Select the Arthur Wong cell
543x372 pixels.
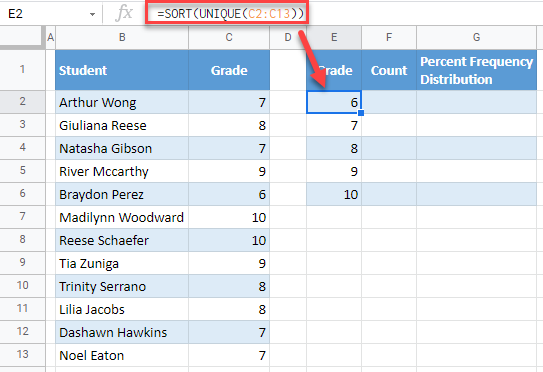coord(122,102)
